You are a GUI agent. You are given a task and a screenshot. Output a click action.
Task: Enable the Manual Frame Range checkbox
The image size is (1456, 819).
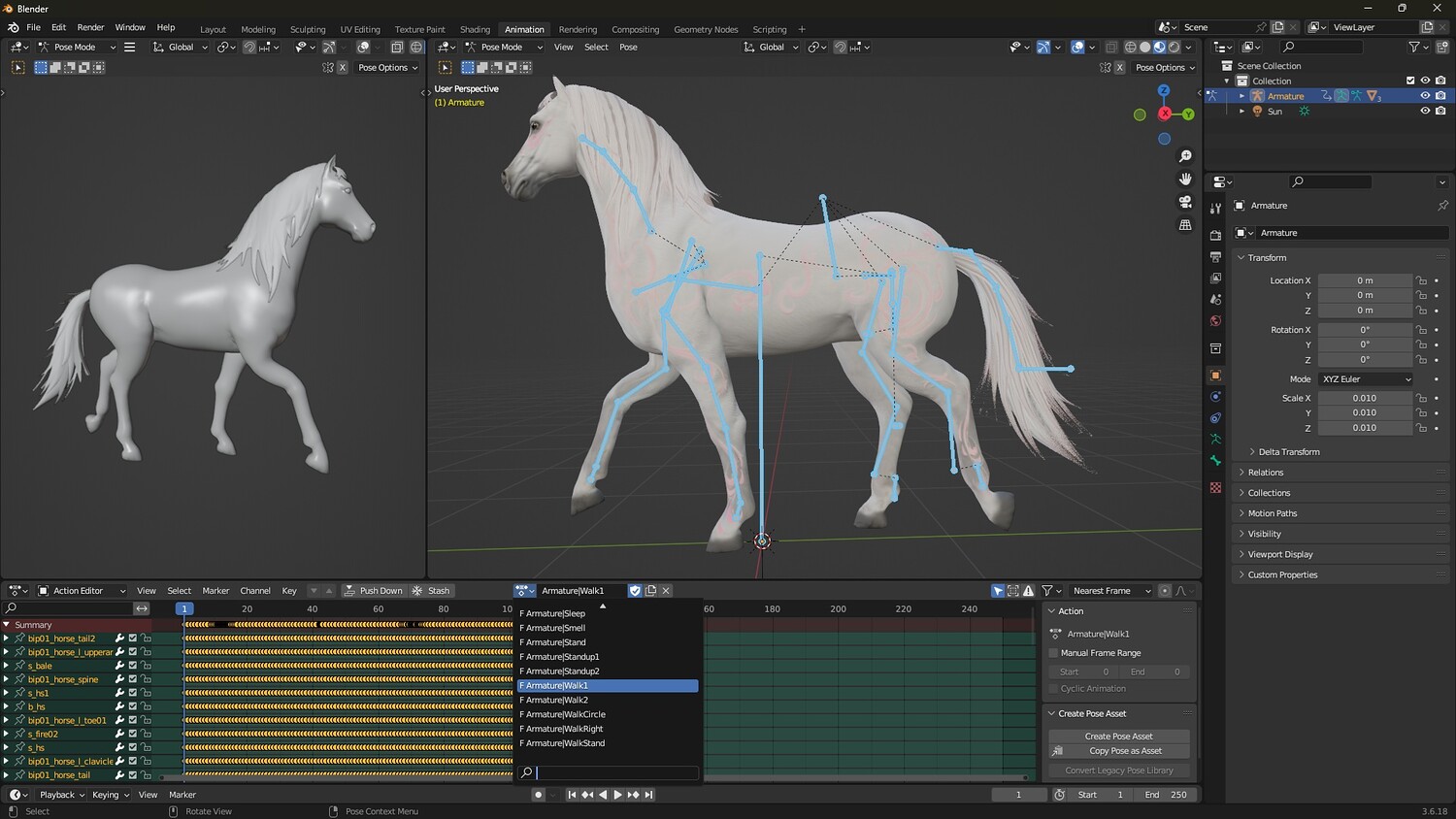1053,653
